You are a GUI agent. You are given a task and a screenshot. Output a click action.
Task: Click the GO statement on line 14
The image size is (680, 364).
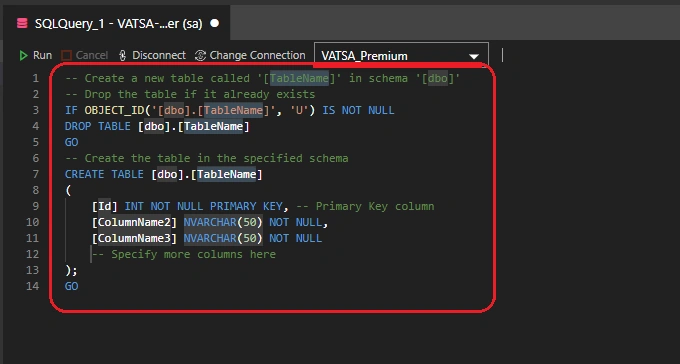tap(72, 286)
